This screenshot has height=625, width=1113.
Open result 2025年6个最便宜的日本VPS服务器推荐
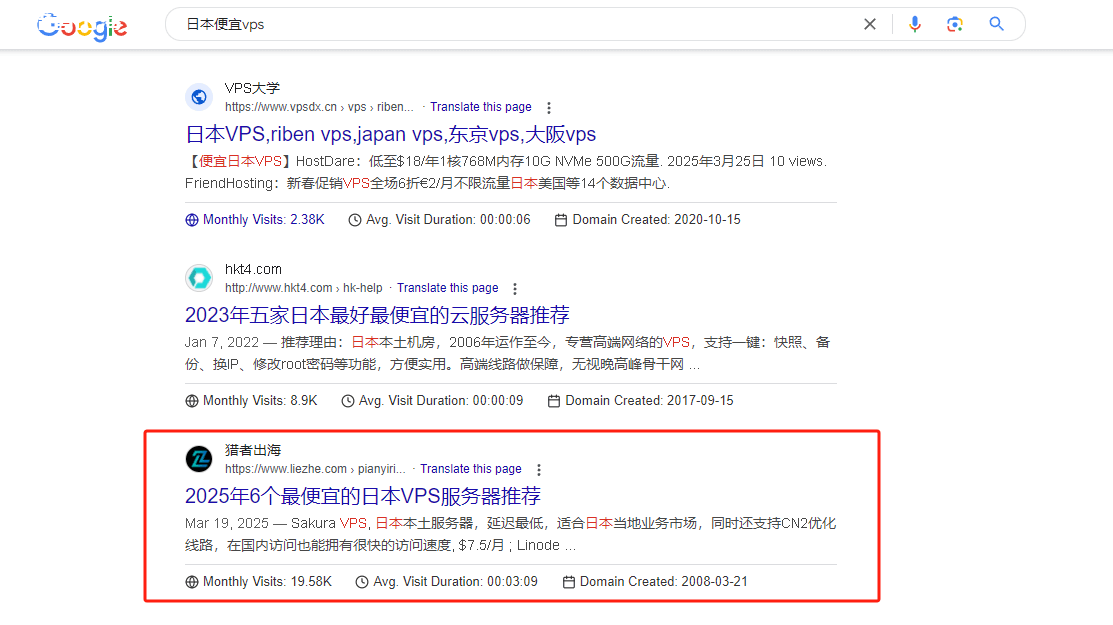pos(363,496)
